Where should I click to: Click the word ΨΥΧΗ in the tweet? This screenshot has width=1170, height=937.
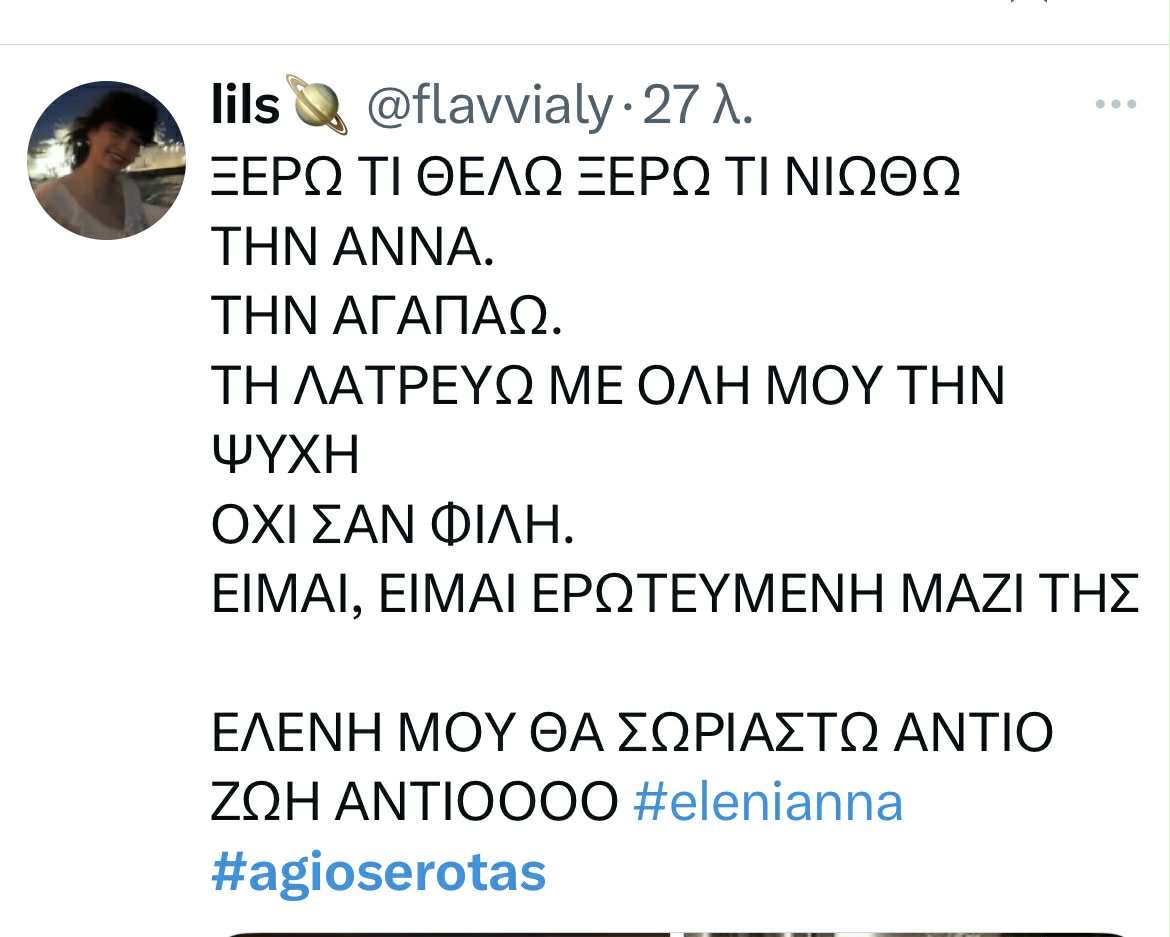tap(286, 454)
